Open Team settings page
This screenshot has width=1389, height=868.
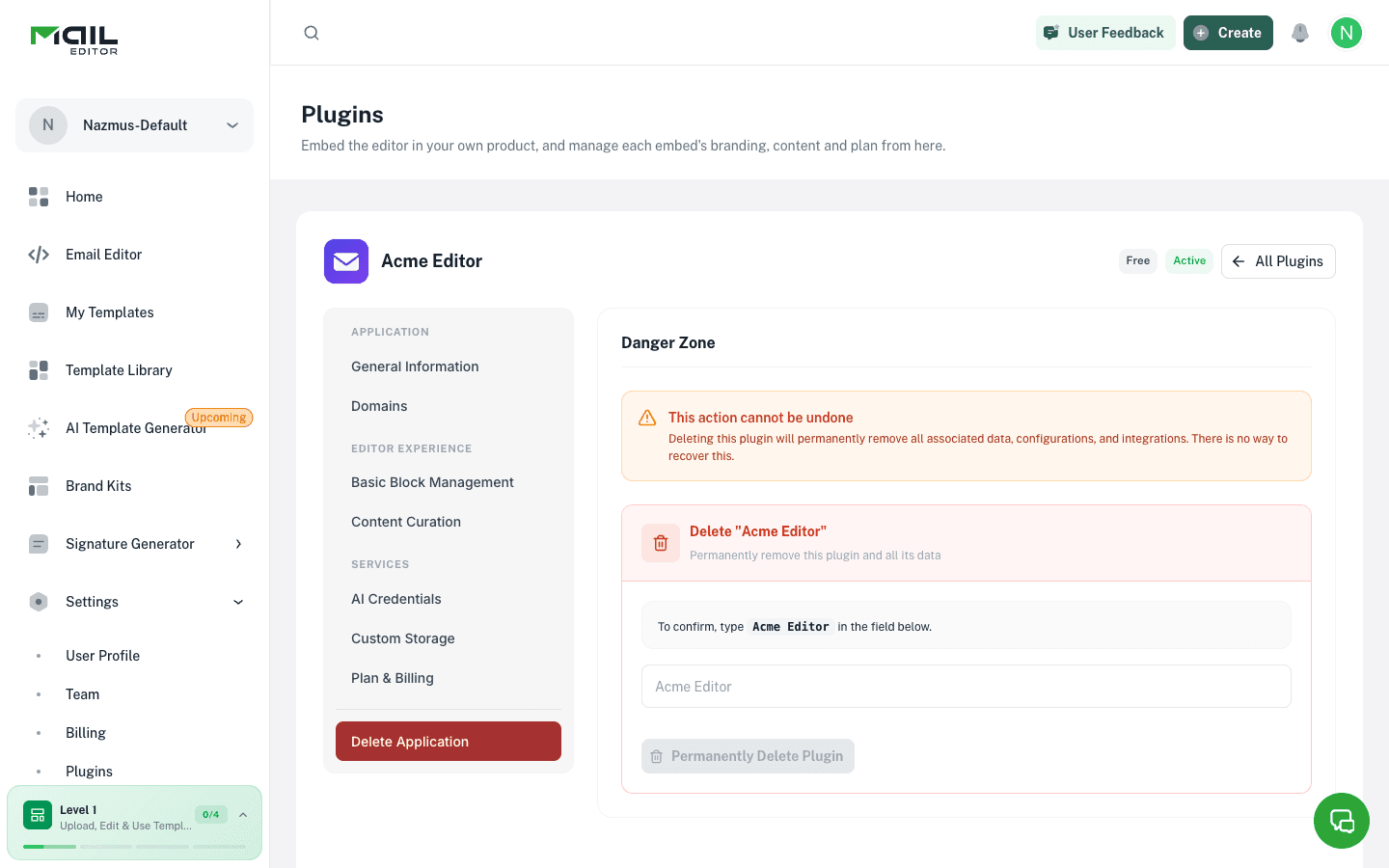[x=82, y=694]
